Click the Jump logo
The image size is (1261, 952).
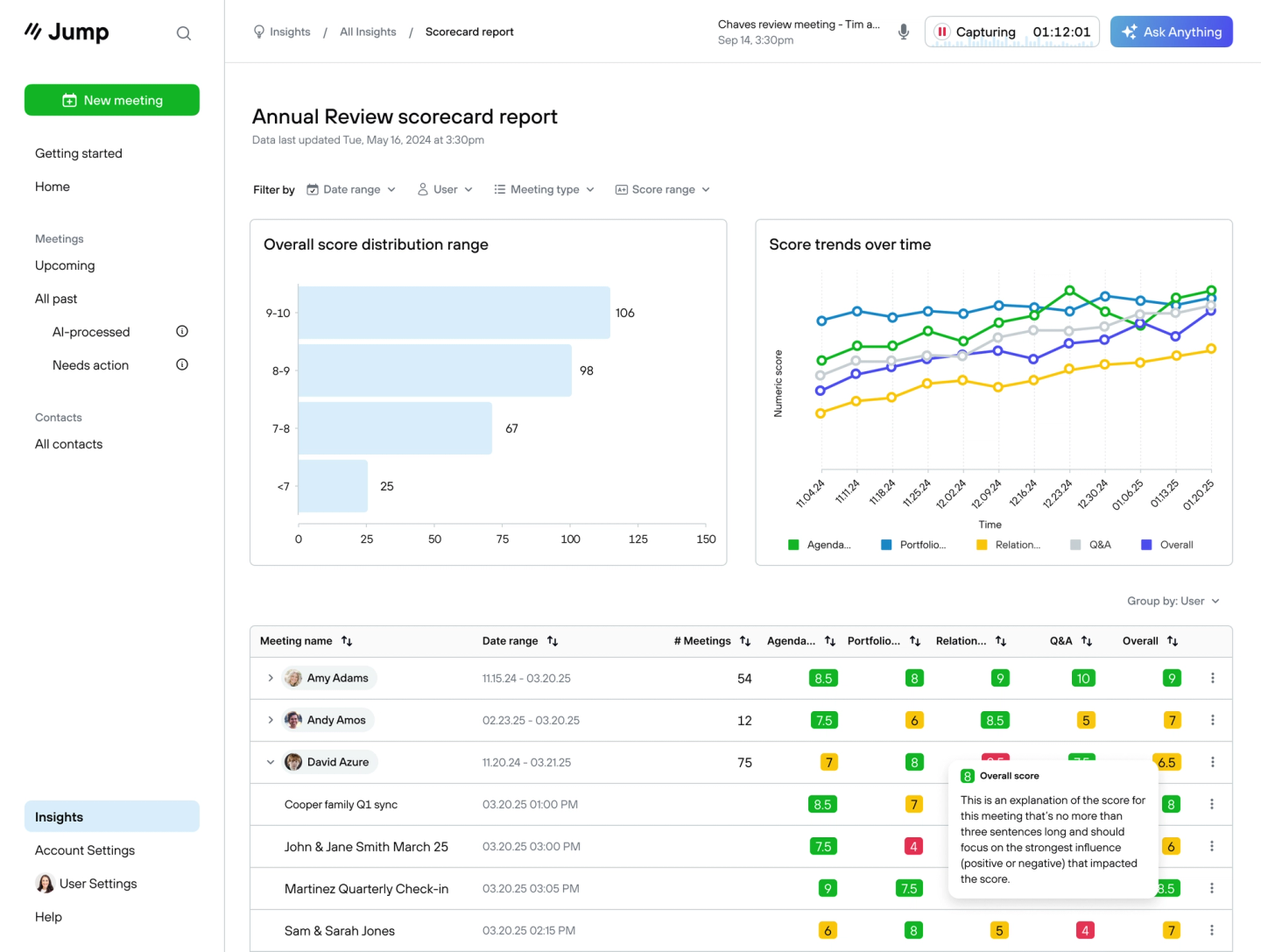66,32
